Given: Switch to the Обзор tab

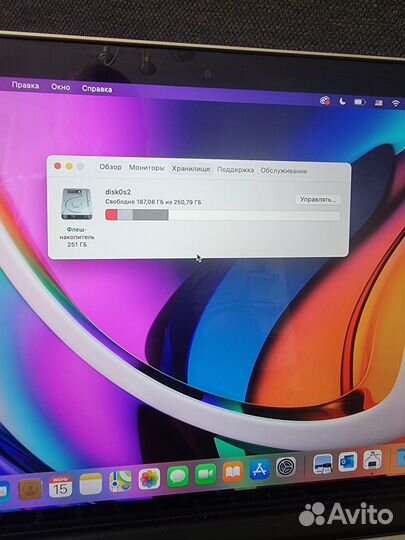Looking at the screenshot, I should tap(111, 167).
